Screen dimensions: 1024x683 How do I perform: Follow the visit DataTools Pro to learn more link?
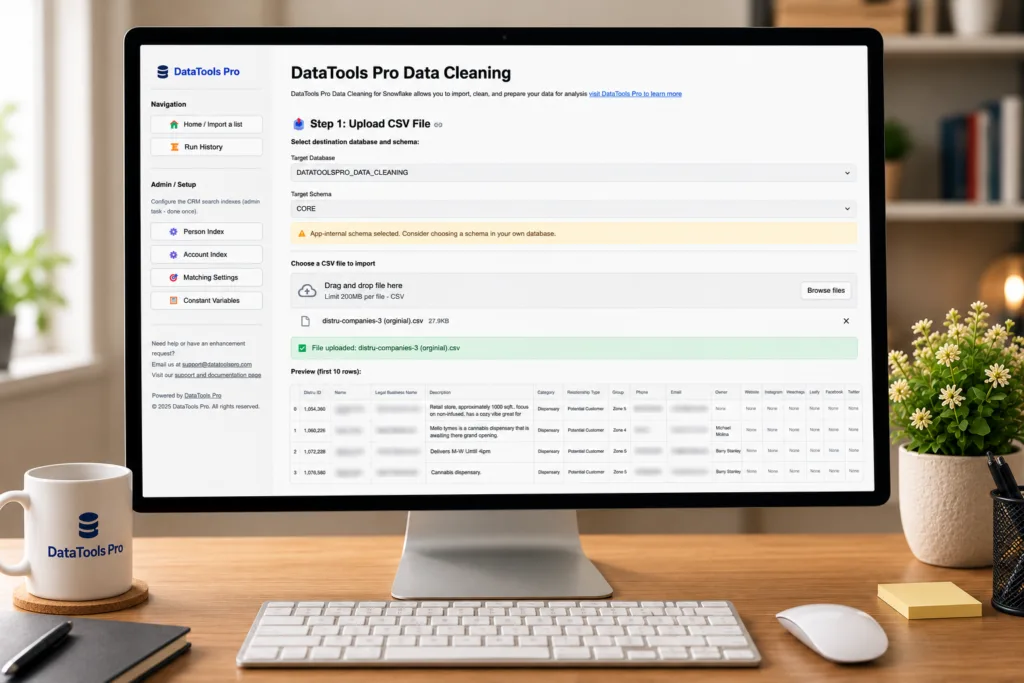point(635,94)
